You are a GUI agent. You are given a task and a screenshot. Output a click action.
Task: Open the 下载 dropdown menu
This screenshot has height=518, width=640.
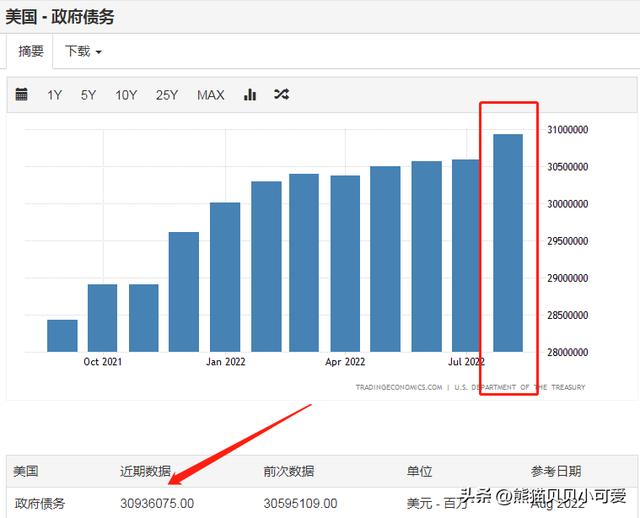[83, 51]
